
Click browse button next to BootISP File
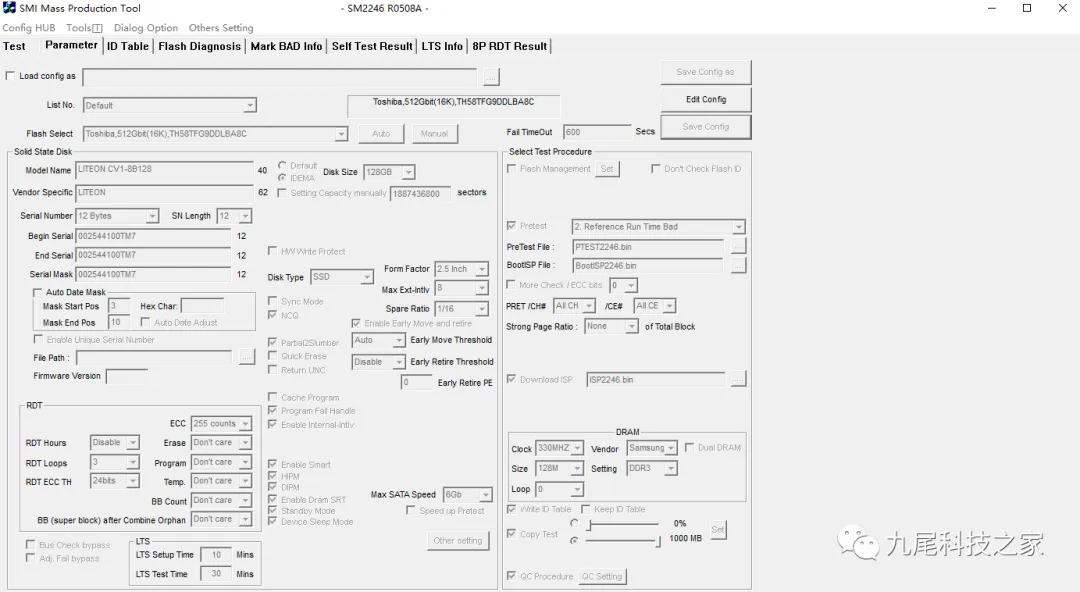point(738,266)
